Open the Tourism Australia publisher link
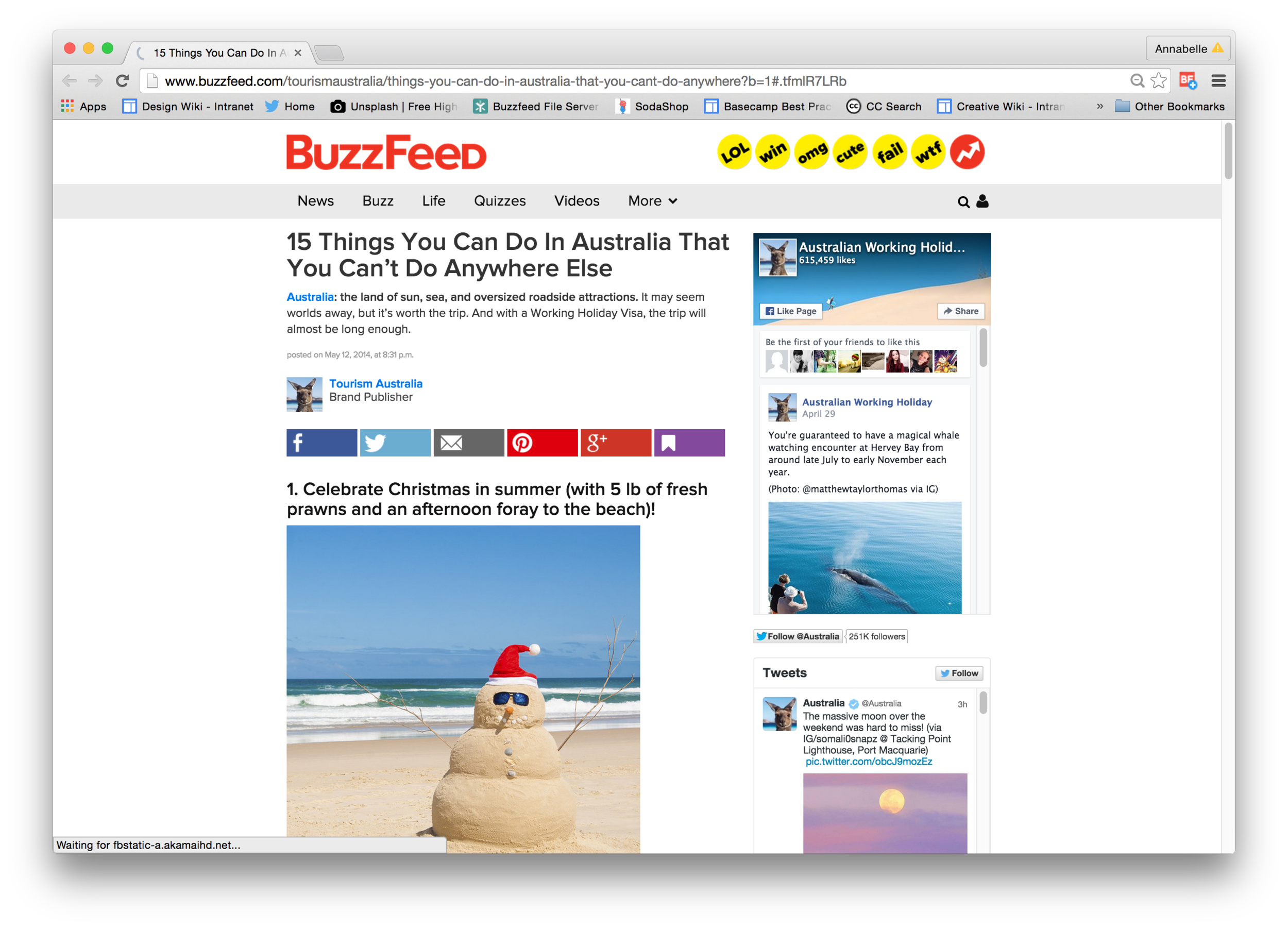This screenshot has width=1288, height=929. coord(376,384)
